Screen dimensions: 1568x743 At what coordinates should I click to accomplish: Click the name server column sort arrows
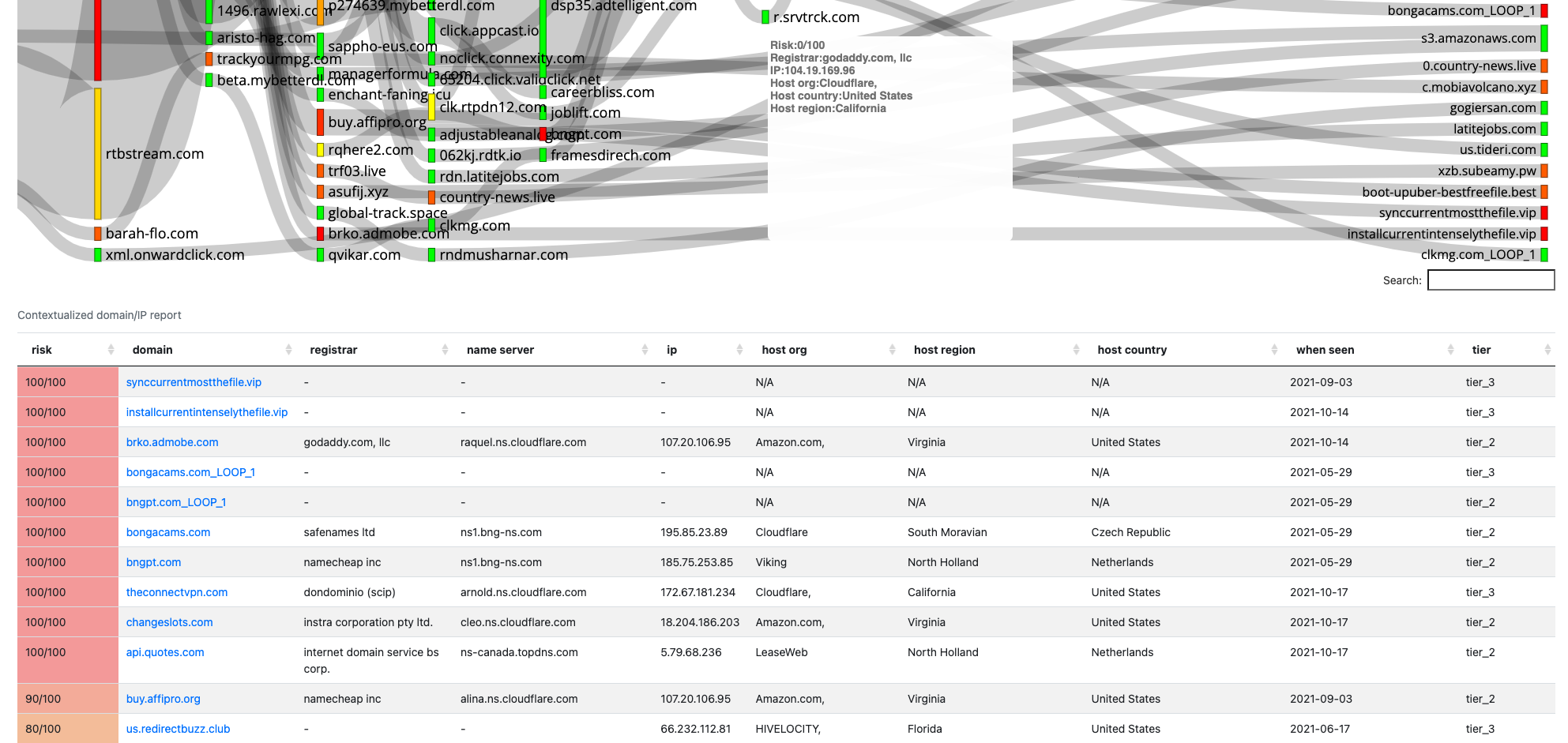tap(645, 350)
